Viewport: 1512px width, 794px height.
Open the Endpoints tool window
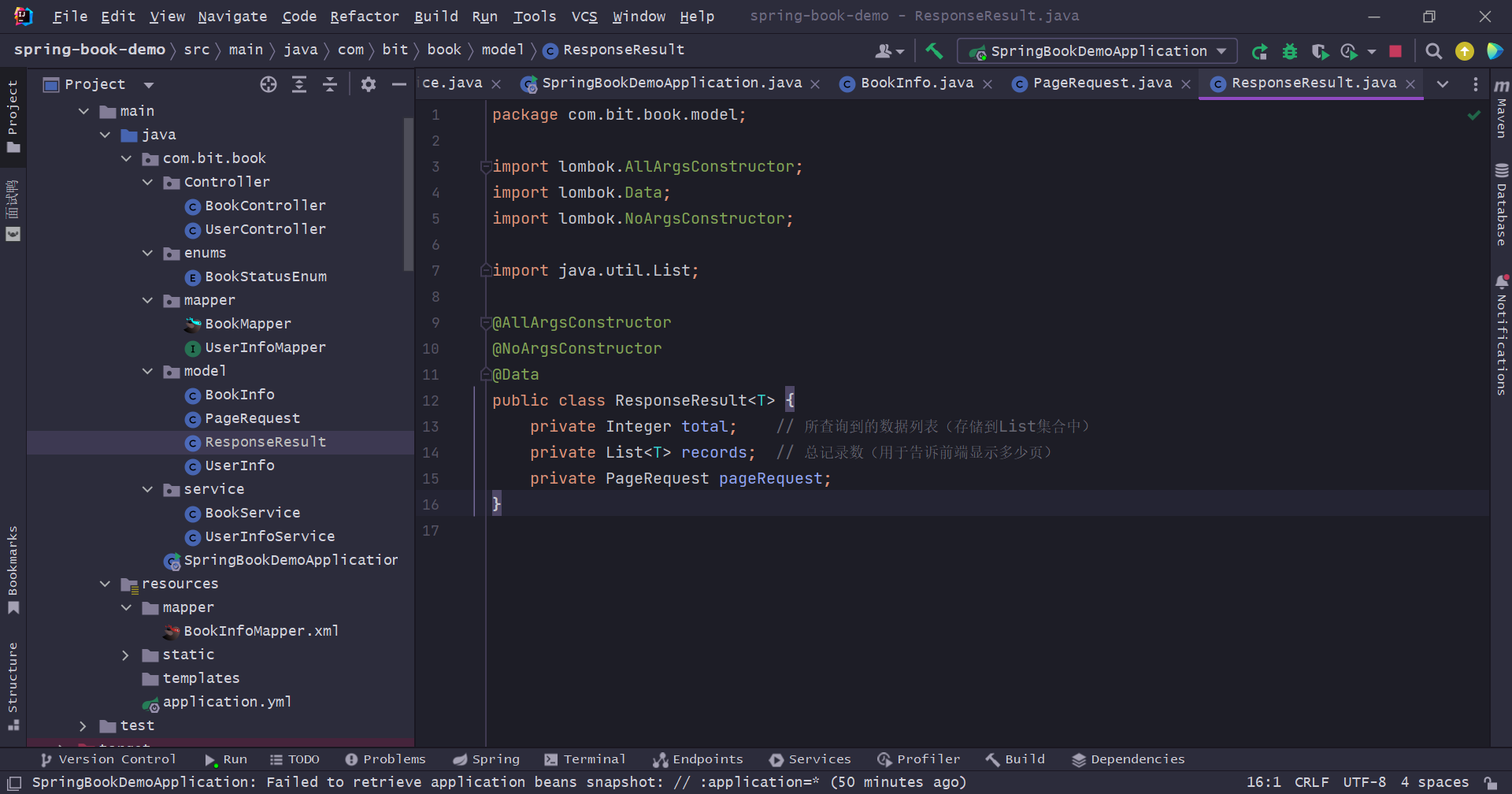698,760
